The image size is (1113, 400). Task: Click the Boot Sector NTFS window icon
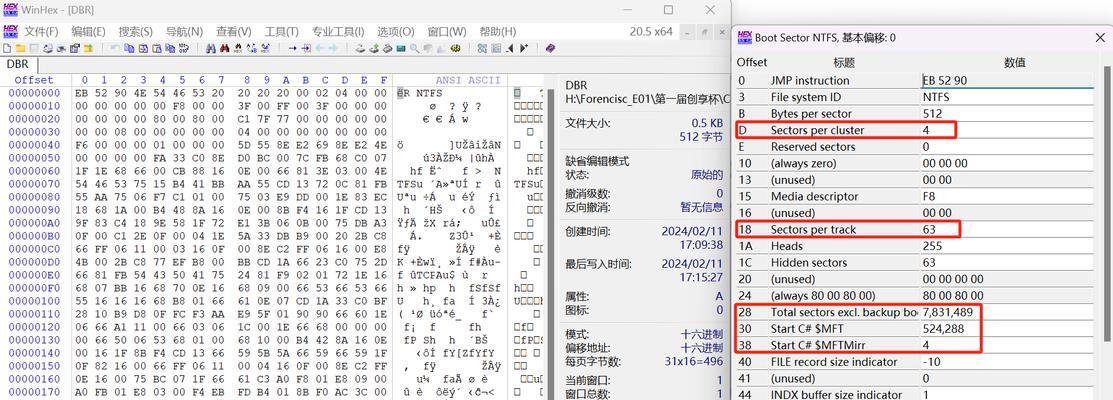745,37
